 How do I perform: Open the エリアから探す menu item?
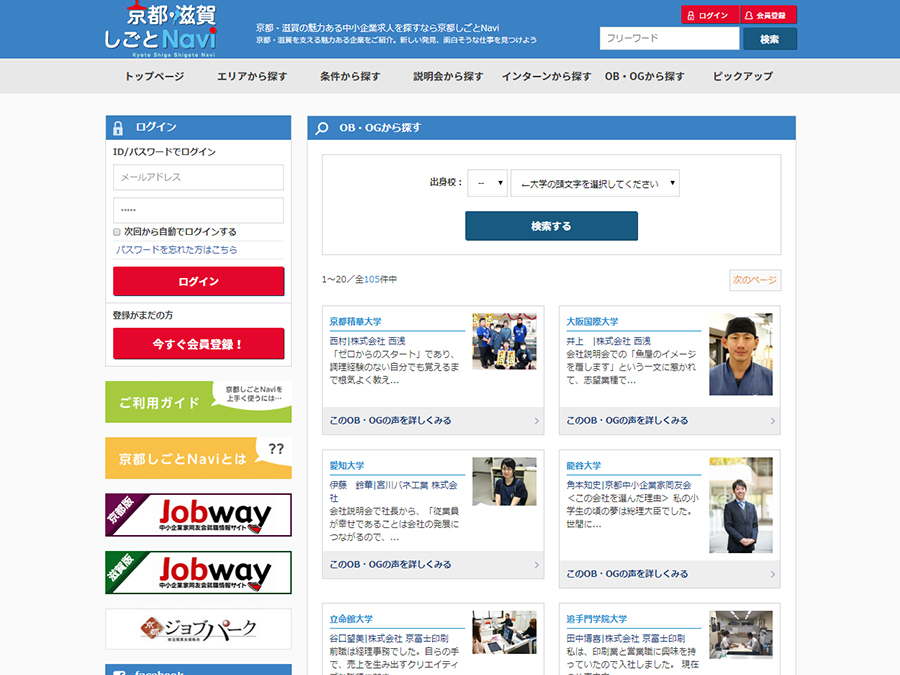pos(252,76)
